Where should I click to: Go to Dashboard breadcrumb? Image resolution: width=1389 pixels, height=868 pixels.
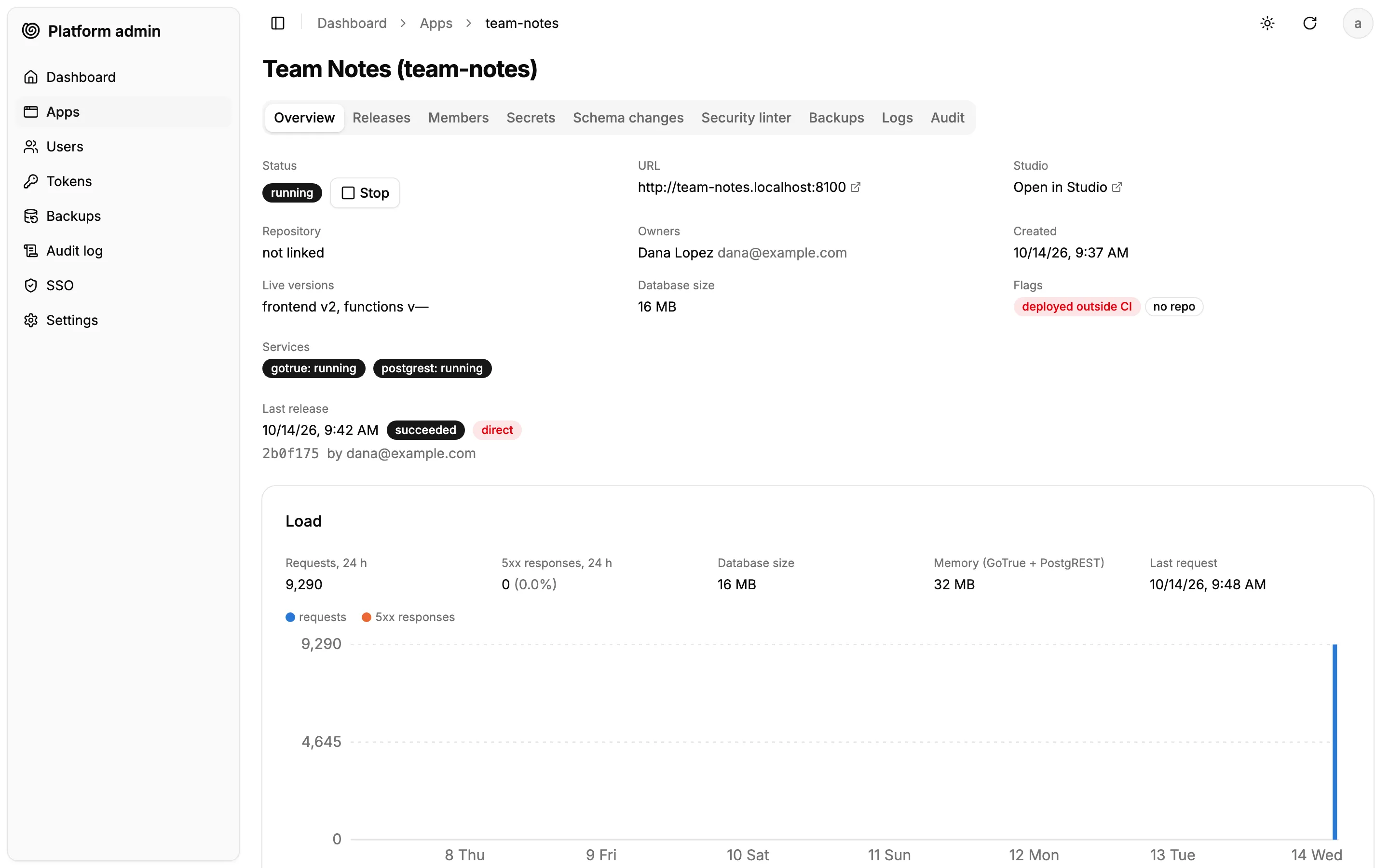point(352,23)
